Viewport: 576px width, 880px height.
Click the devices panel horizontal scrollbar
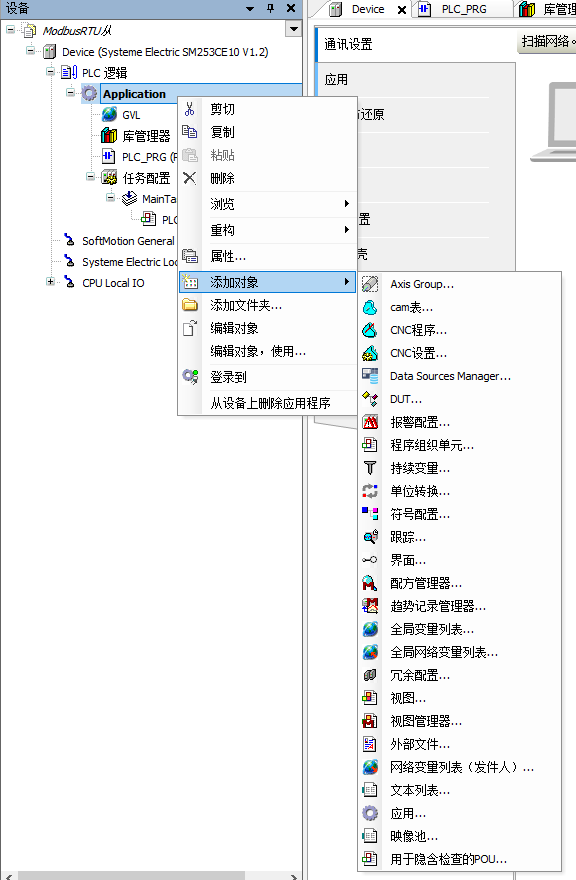click(132, 876)
